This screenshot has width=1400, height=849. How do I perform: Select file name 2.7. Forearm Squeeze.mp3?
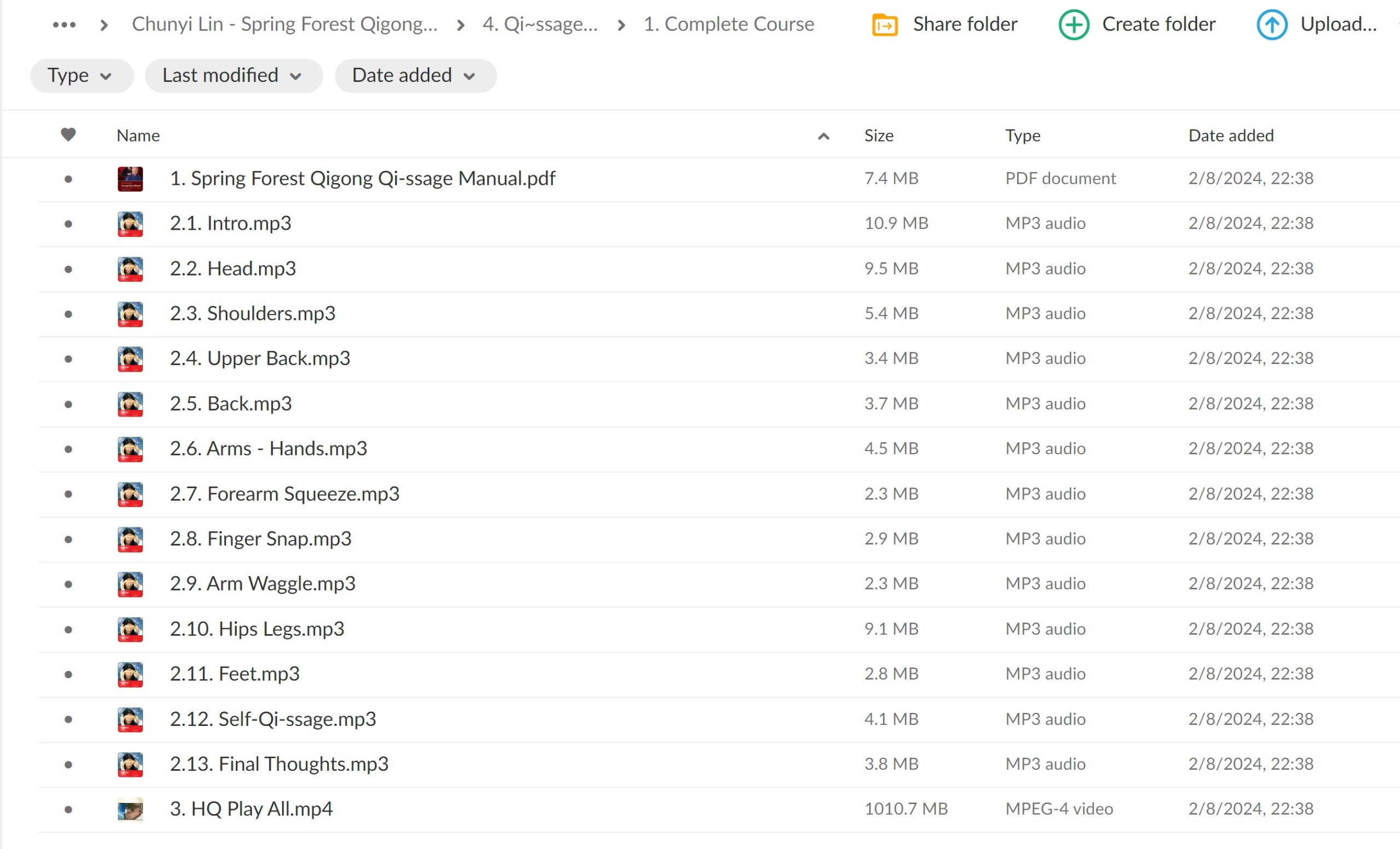[285, 494]
